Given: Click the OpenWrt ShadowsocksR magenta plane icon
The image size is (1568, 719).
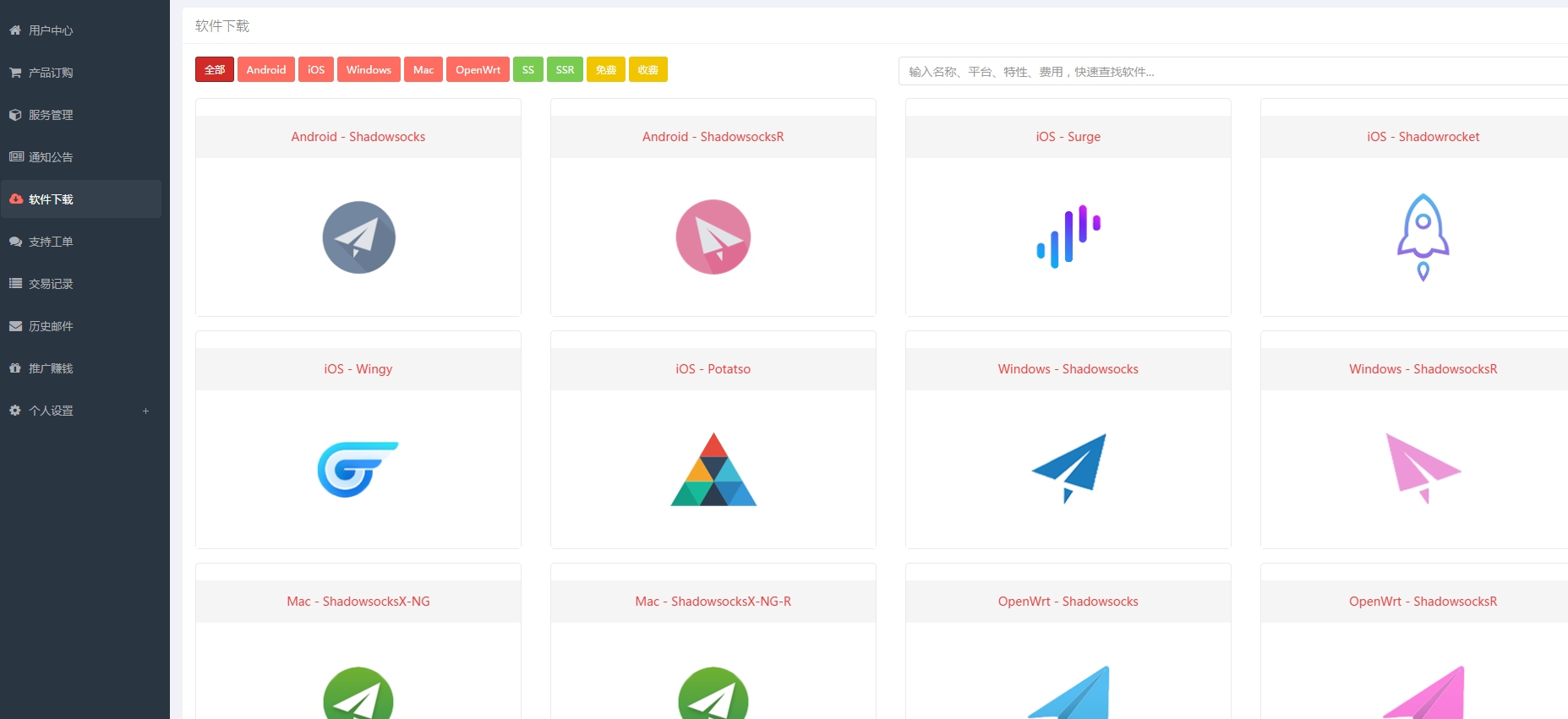Looking at the screenshot, I should pos(1423,693).
